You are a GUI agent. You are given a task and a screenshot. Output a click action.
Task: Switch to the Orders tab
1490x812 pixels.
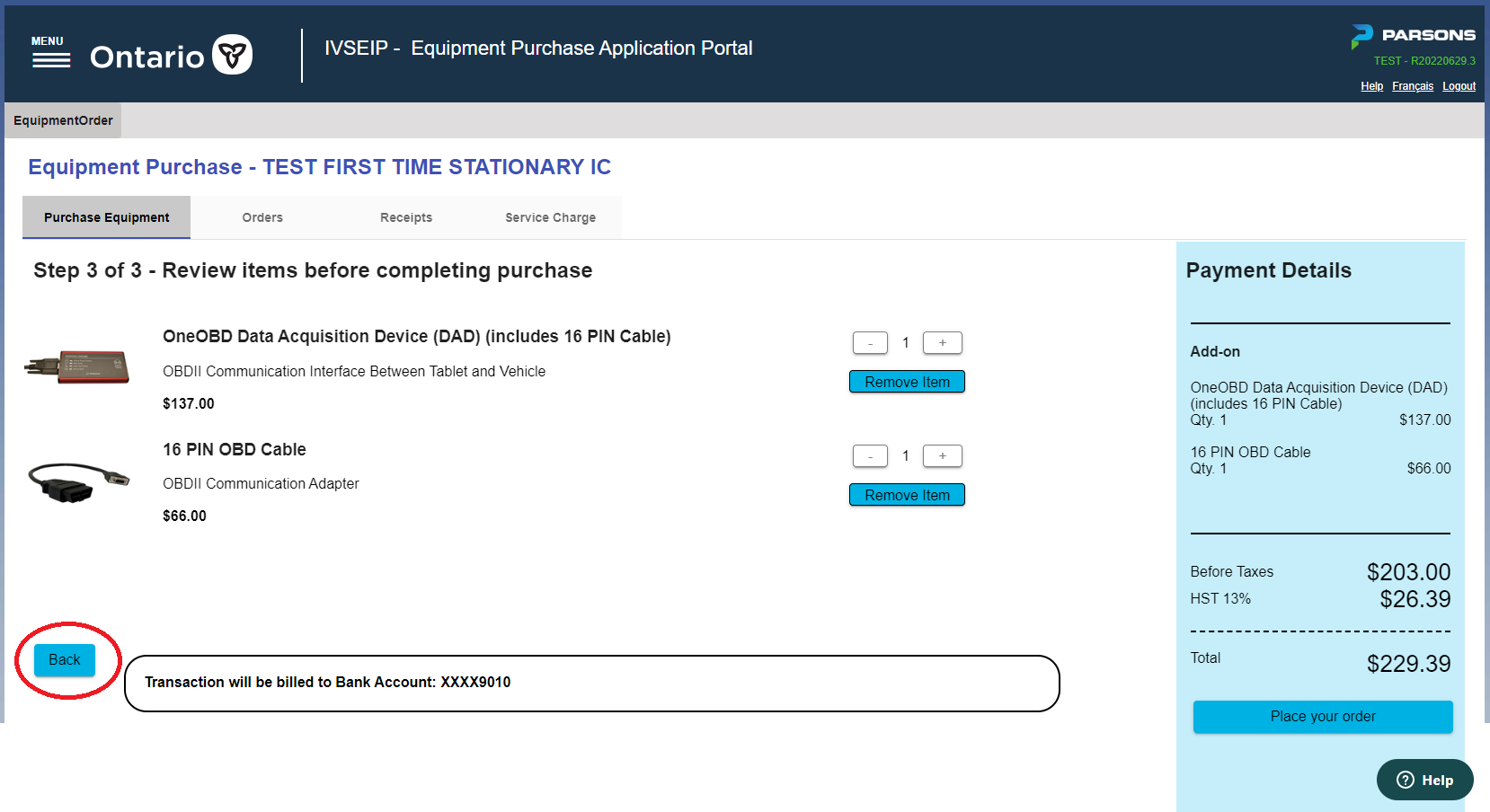(x=262, y=217)
